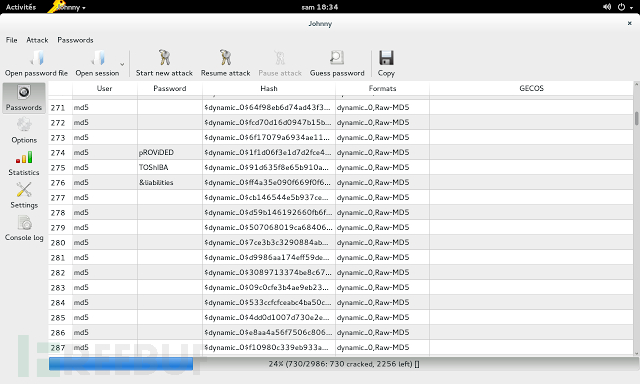This screenshot has height=384, width=640.
Task: Click the Copy floppy disk icon
Action: pos(386,58)
